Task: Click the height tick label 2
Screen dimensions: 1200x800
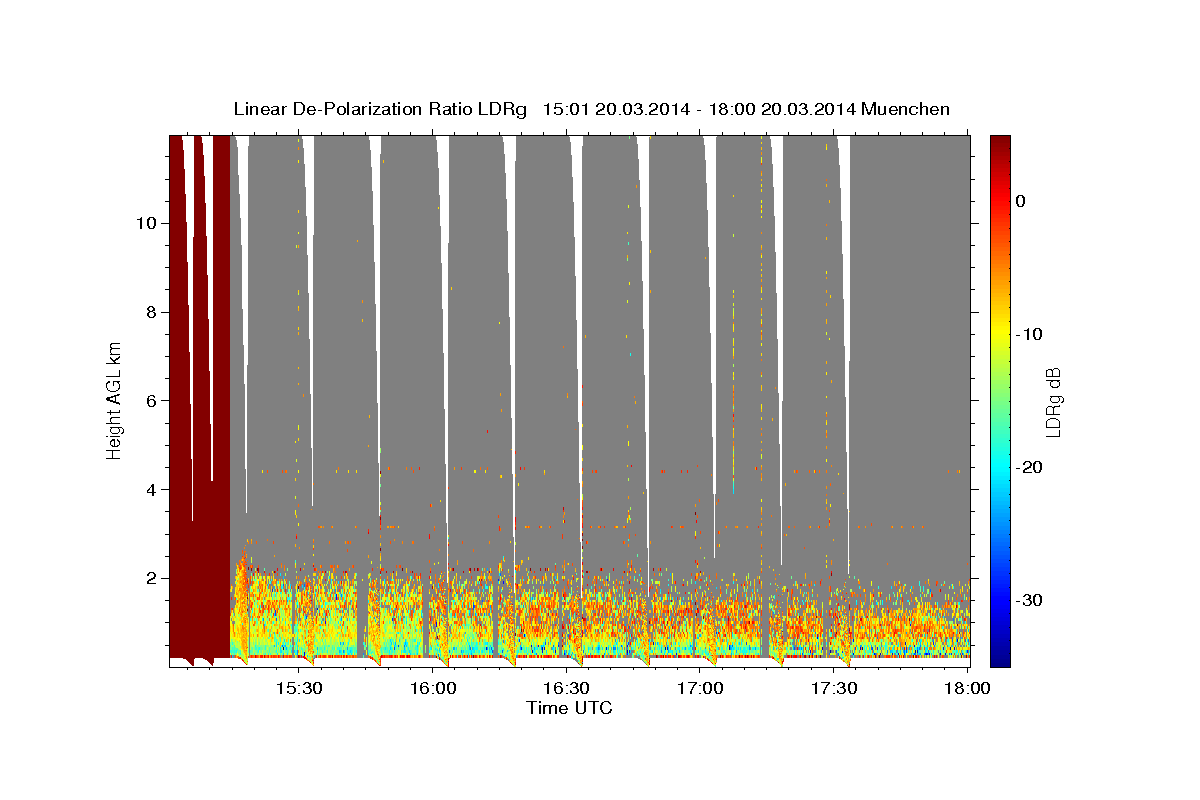Action: coord(150,578)
